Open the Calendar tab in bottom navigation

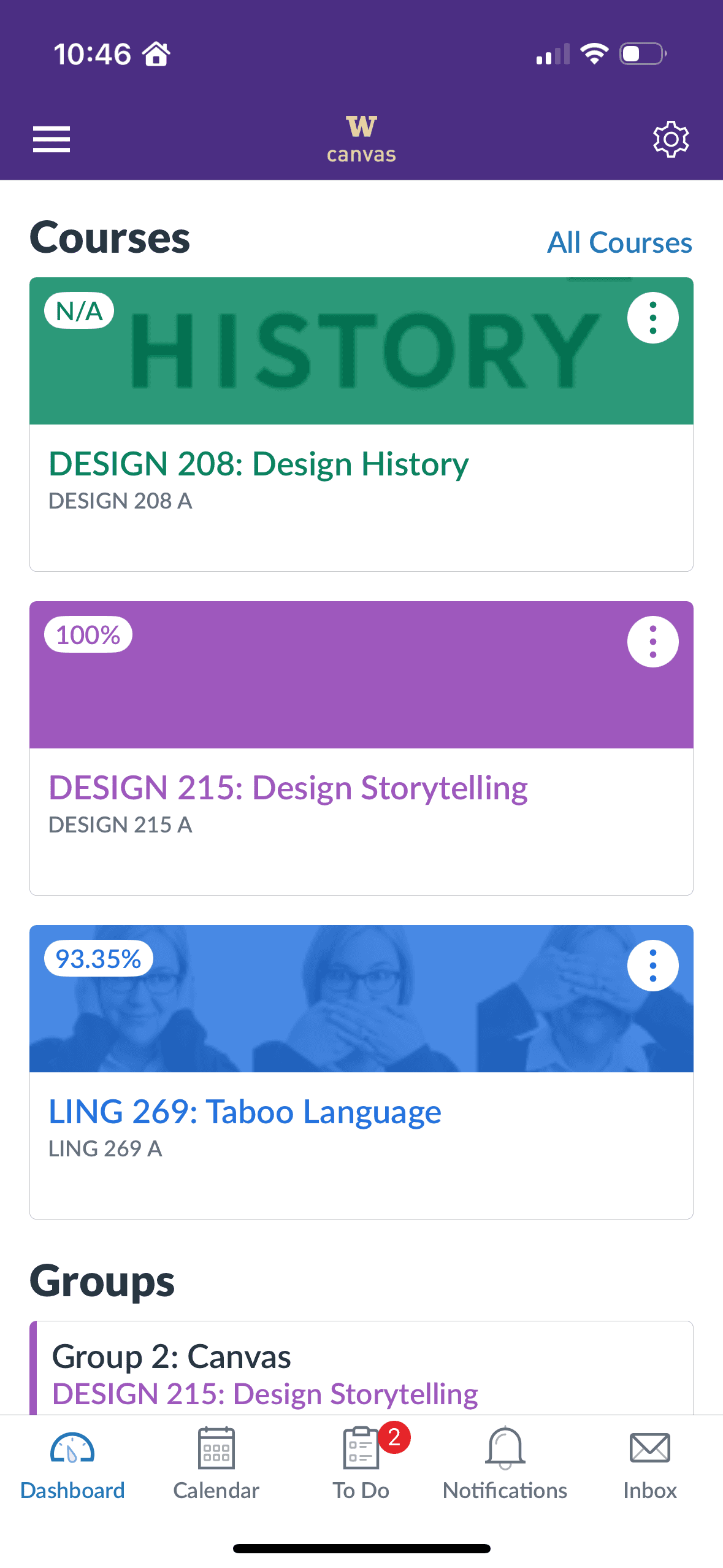tap(216, 1472)
